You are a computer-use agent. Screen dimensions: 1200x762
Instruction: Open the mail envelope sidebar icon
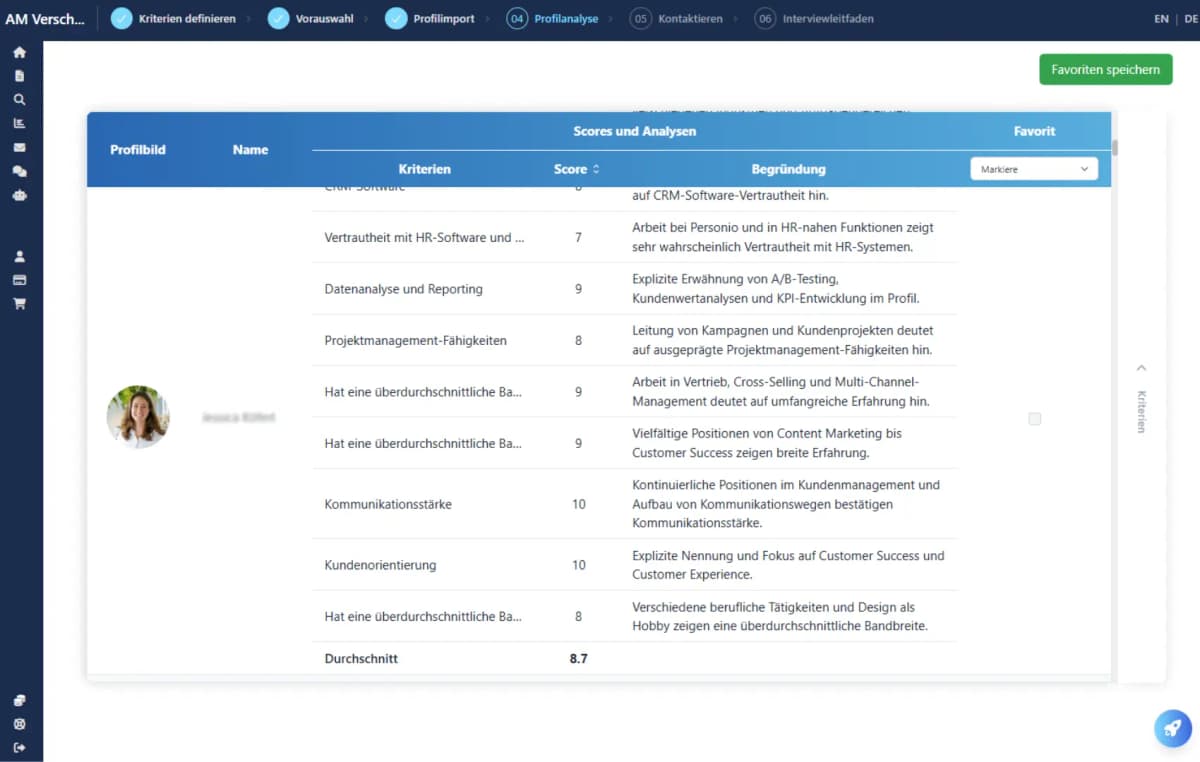[x=19, y=147]
